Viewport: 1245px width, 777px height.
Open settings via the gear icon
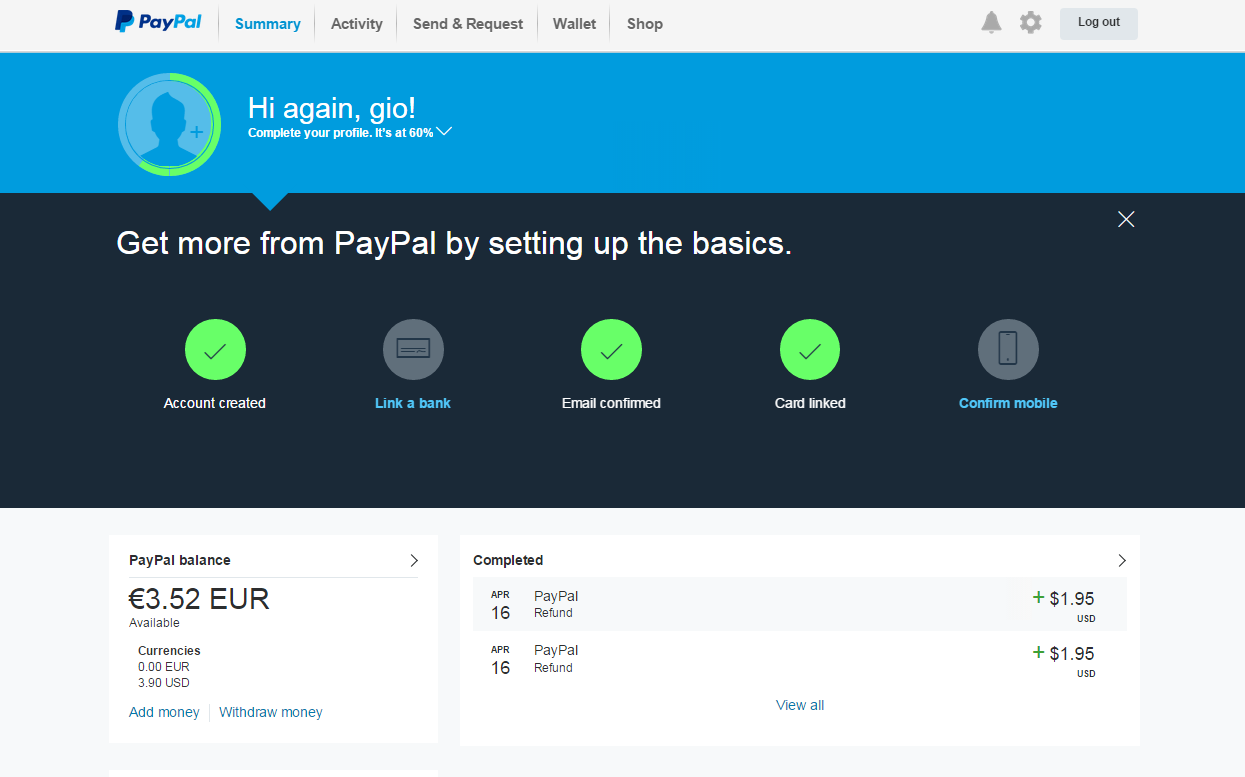click(x=1031, y=22)
